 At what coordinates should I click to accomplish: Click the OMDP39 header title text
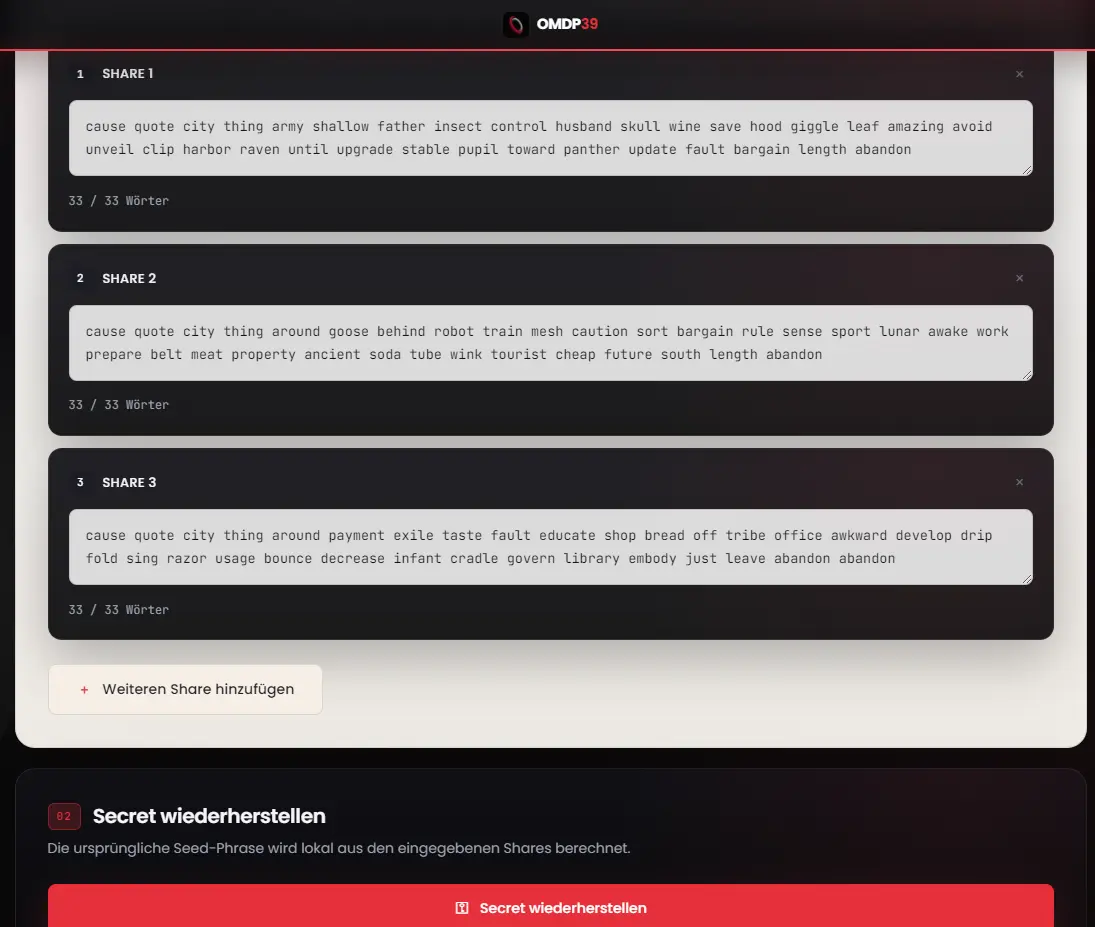[567, 24]
